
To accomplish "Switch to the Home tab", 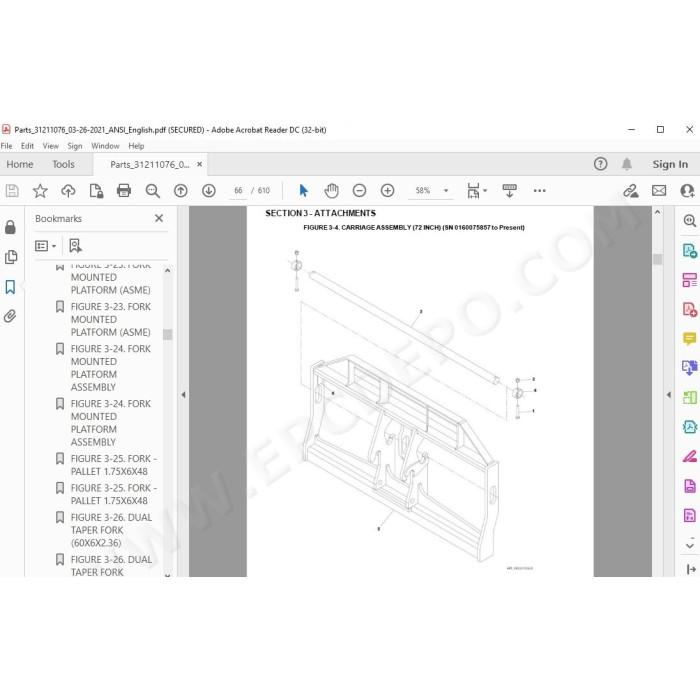I will coord(20,164).
